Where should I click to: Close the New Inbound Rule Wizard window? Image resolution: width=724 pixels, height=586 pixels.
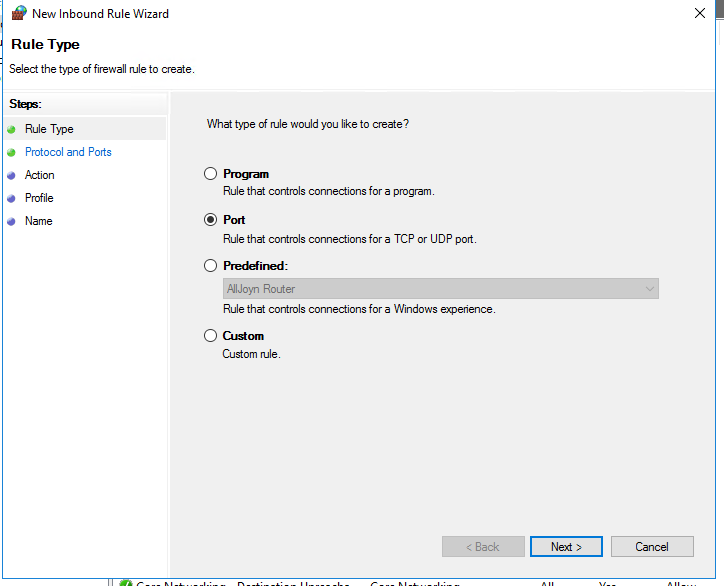click(x=700, y=13)
